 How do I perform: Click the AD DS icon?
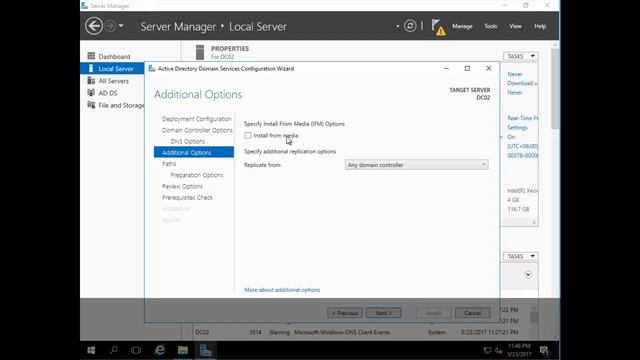coord(91,93)
